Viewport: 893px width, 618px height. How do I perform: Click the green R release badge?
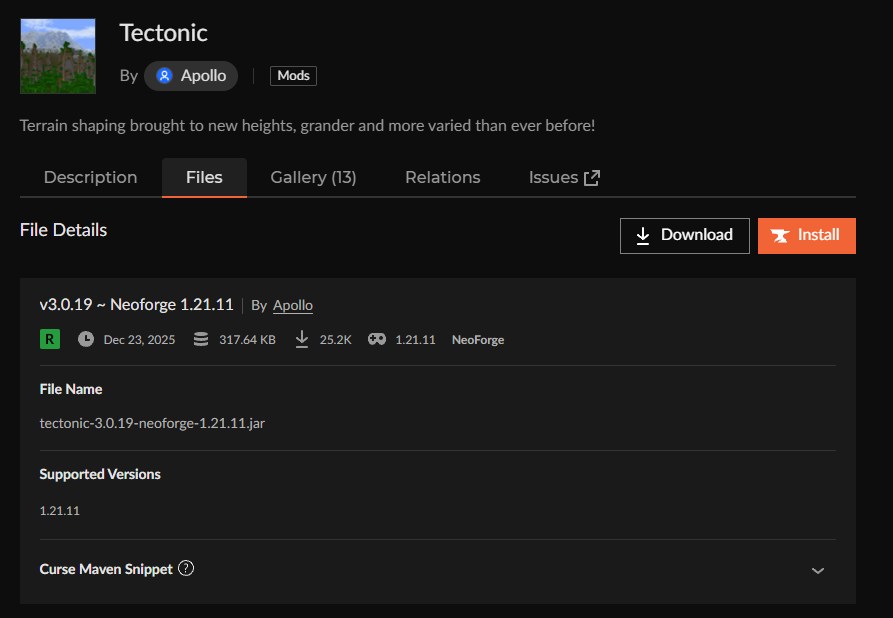pos(50,339)
